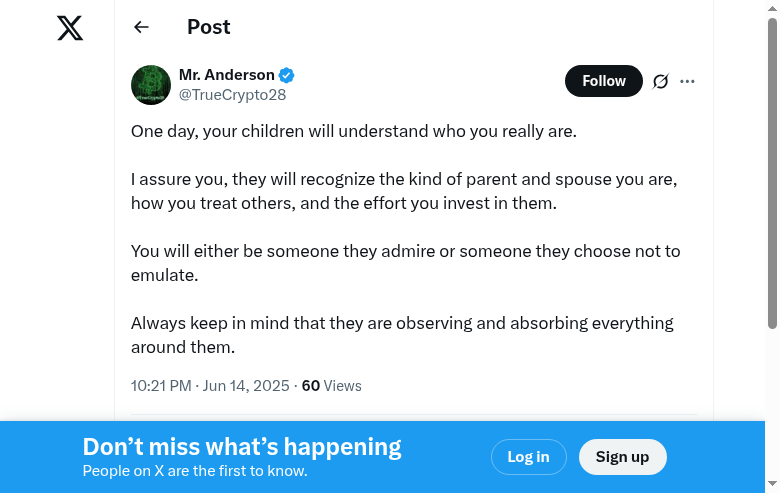The width and height of the screenshot is (780, 493).
Task: Follow Mr. Anderson
Action: point(603,81)
